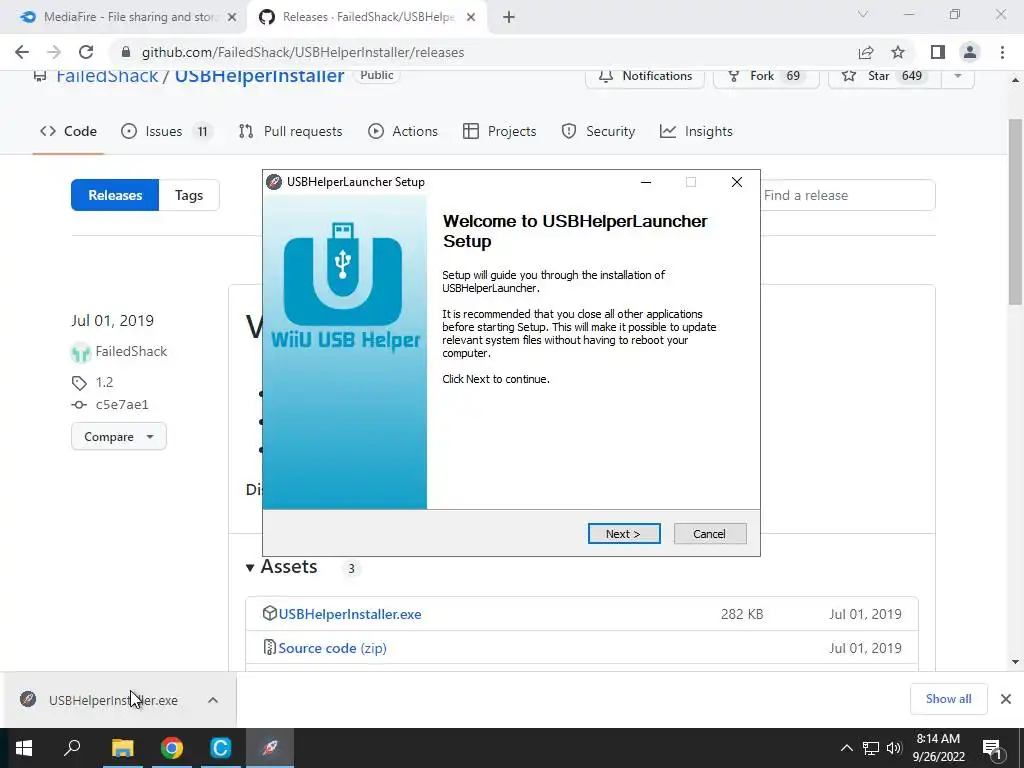This screenshot has width=1024, height=768.
Task: Open File Explorer from taskbar
Action: tap(122, 748)
